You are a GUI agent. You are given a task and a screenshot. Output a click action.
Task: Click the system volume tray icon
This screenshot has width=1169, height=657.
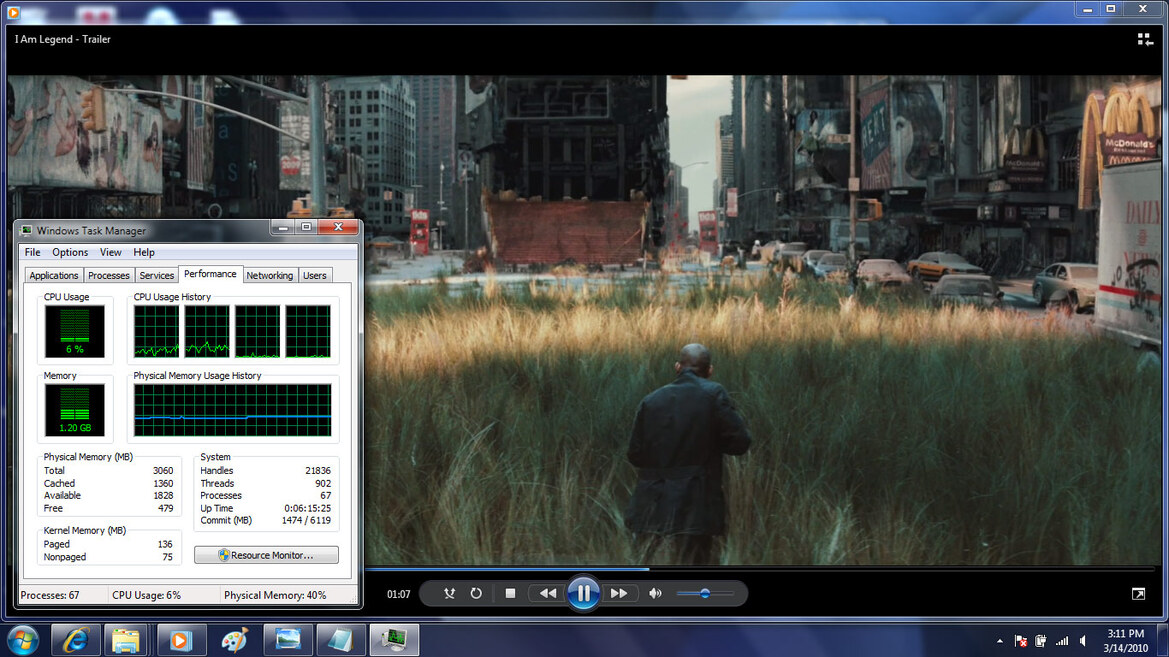coord(1083,641)
